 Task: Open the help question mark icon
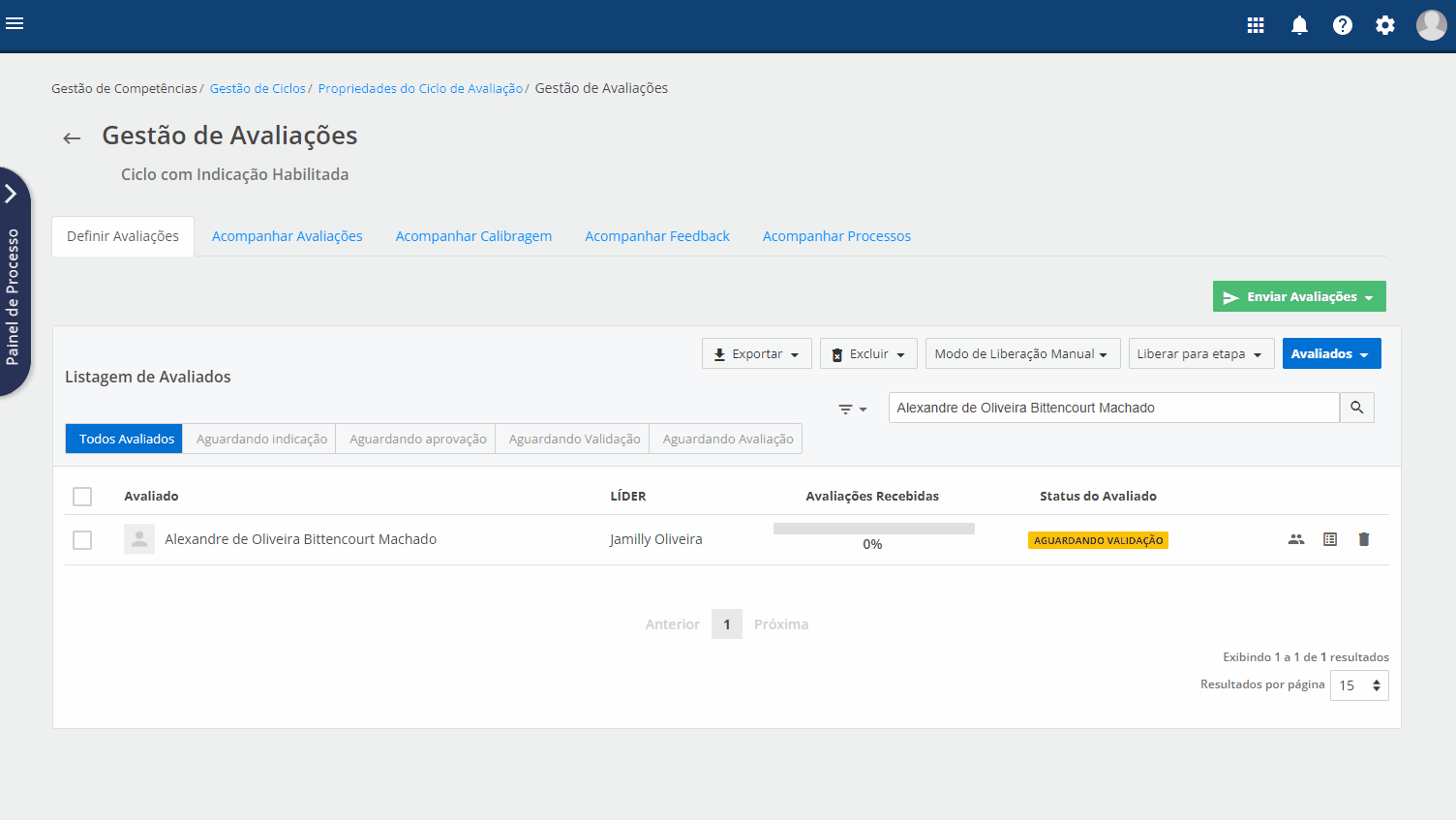click(1342, 25)
